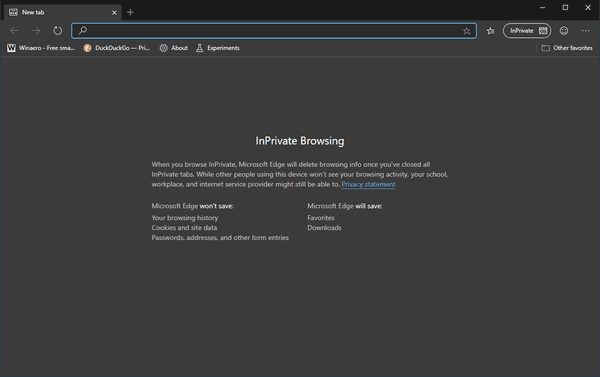
Task: Maximize the browser window
Action: pos(565,8)
